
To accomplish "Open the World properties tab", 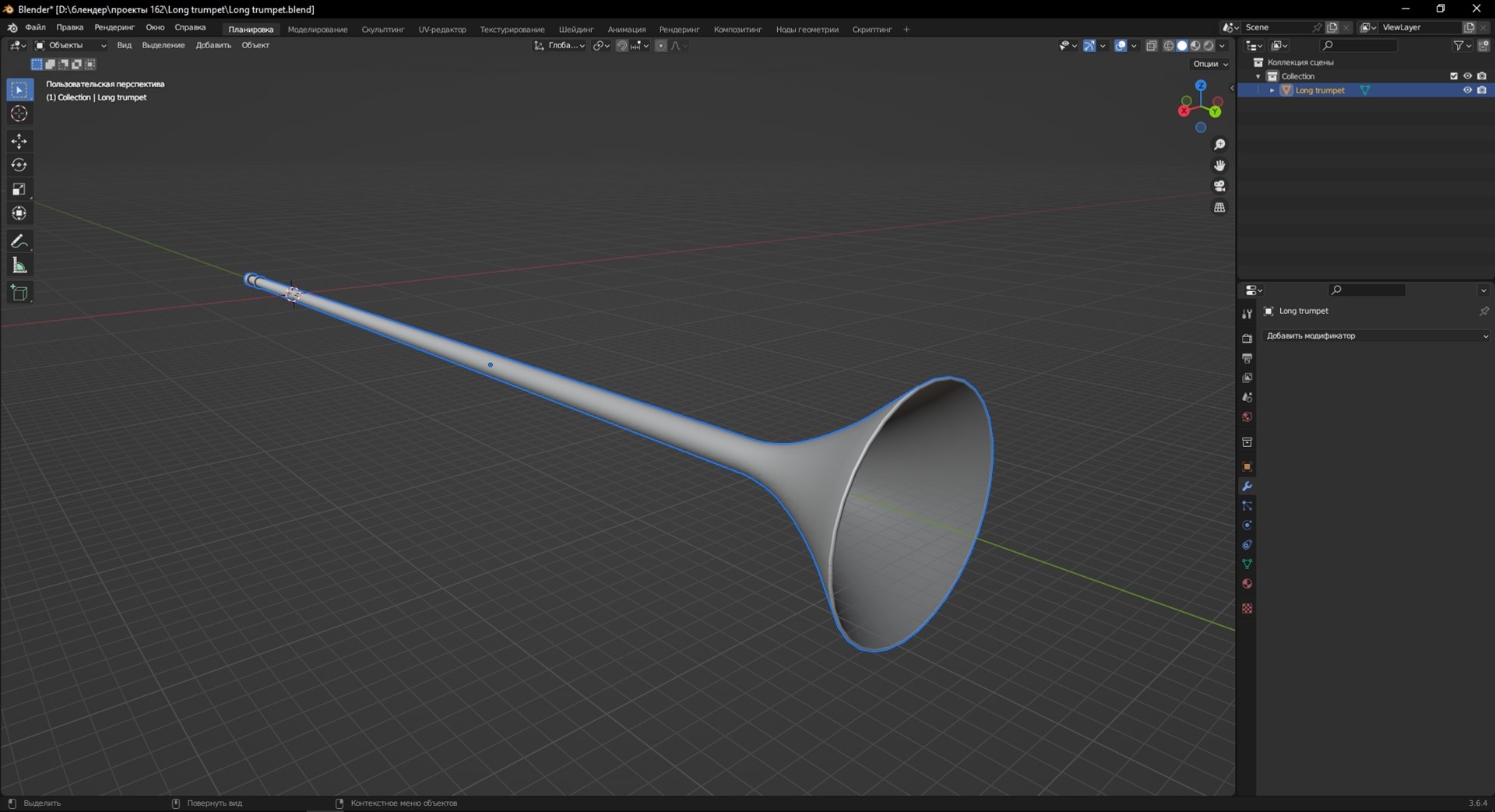I will point(1247,417).
